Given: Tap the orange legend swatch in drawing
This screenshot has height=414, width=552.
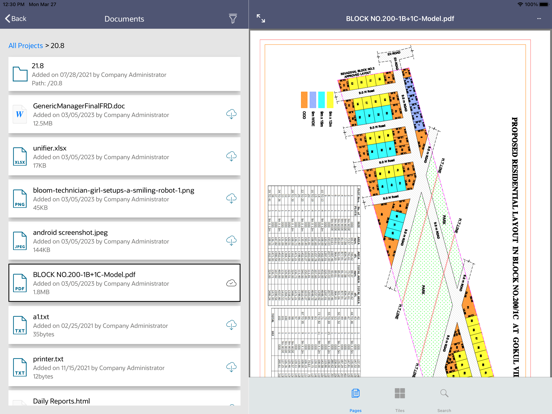Looking at the screenshot, I should click(304, 100).
